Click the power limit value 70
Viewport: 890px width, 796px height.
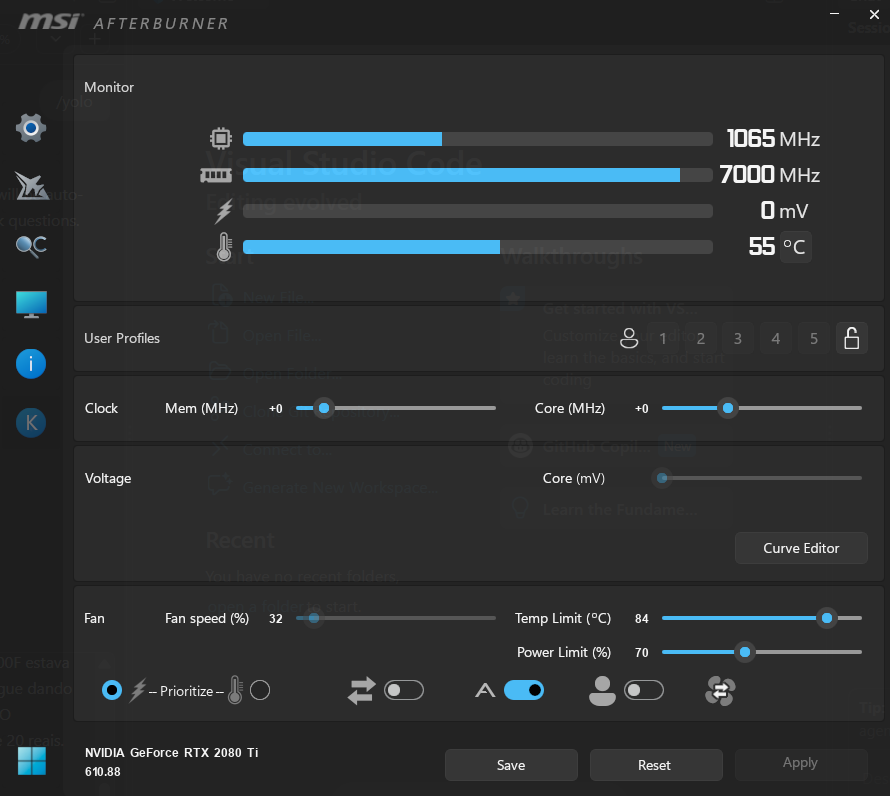641,653
